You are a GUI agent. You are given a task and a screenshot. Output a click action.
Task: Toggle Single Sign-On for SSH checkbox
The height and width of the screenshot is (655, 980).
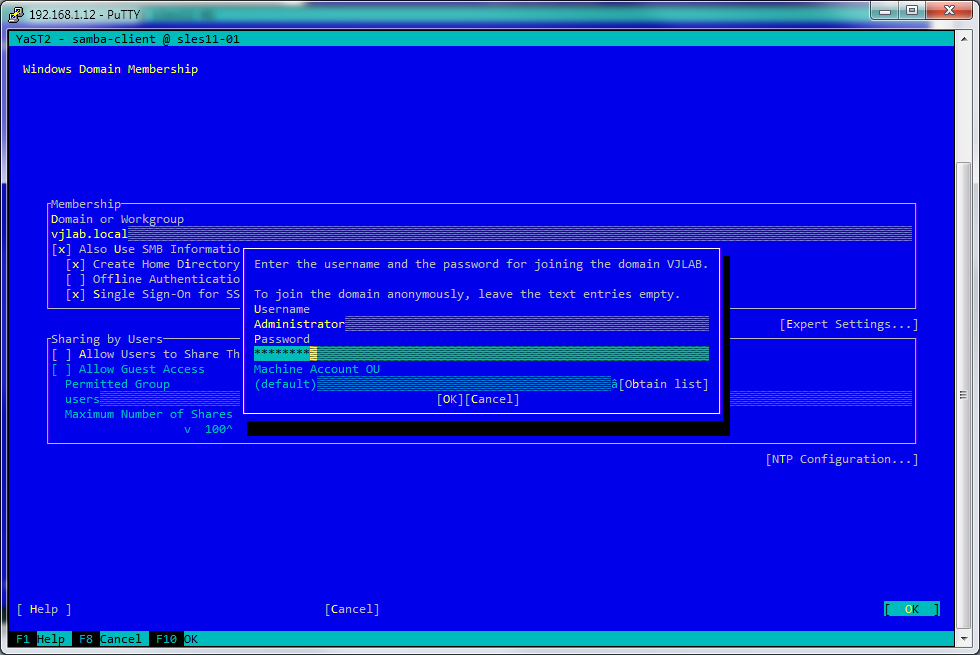click(x=76, y=294)
